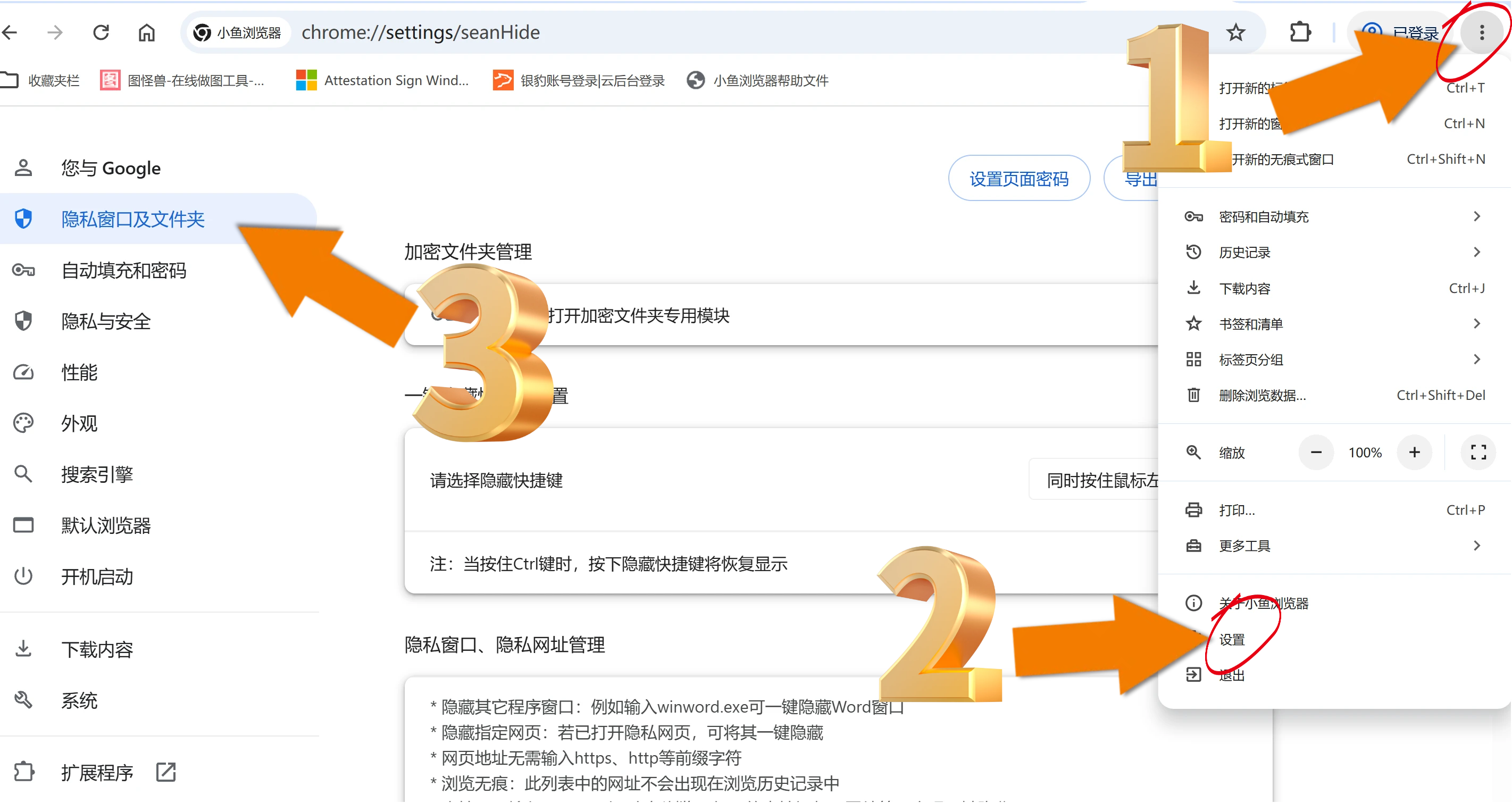Viewport: 1512px width, 803px height.
Task: Select 隐私与安全 sidebar item
Action: pyautogui.click(x=158, y=321)
